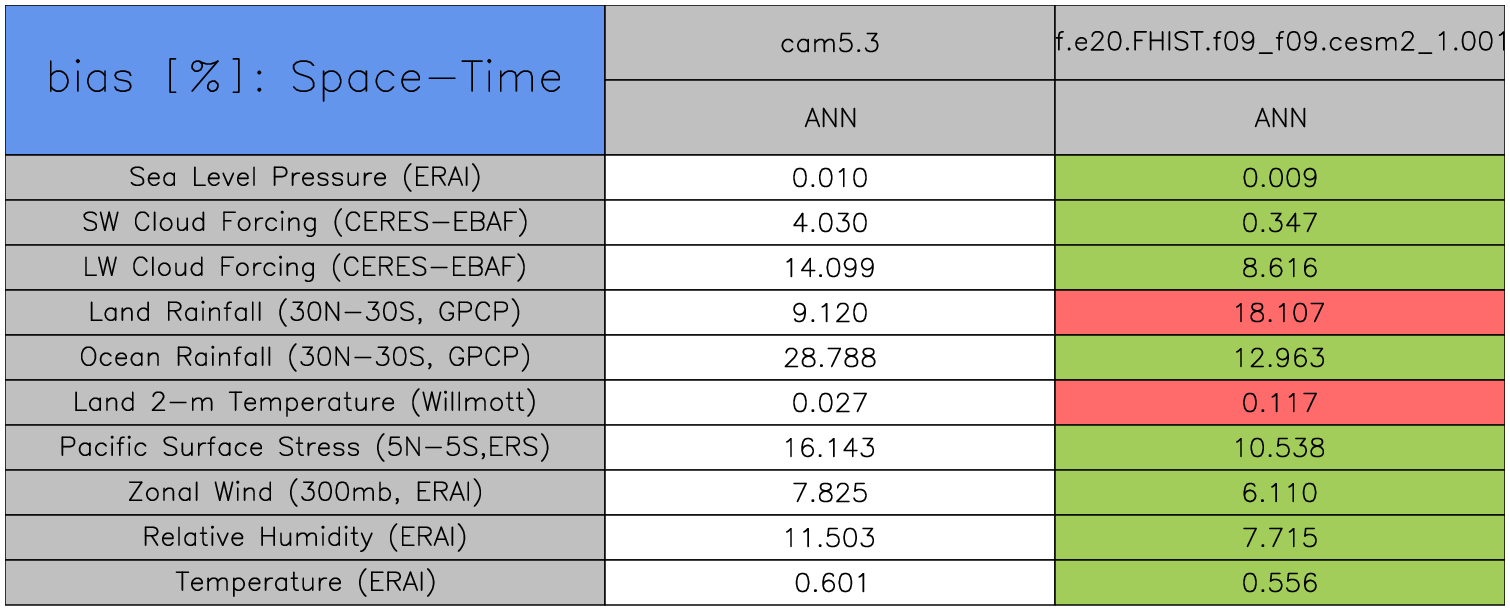Select the Sea Level Pressure (ERAI) row label
This screenshot has height=611, width=1510.
pyautogui.click(x=305, y=177)
